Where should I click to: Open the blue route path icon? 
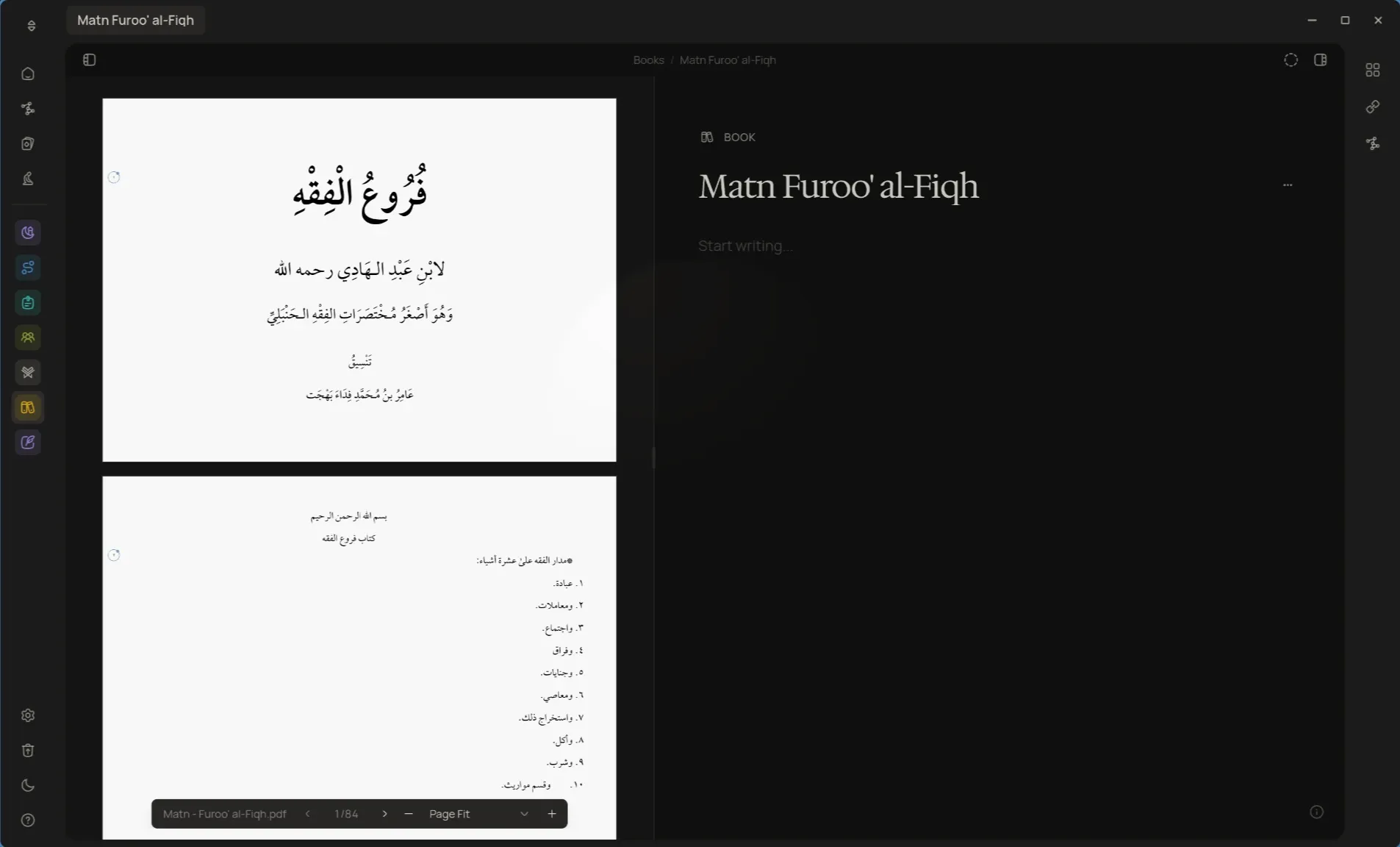[x=28, y=268]
